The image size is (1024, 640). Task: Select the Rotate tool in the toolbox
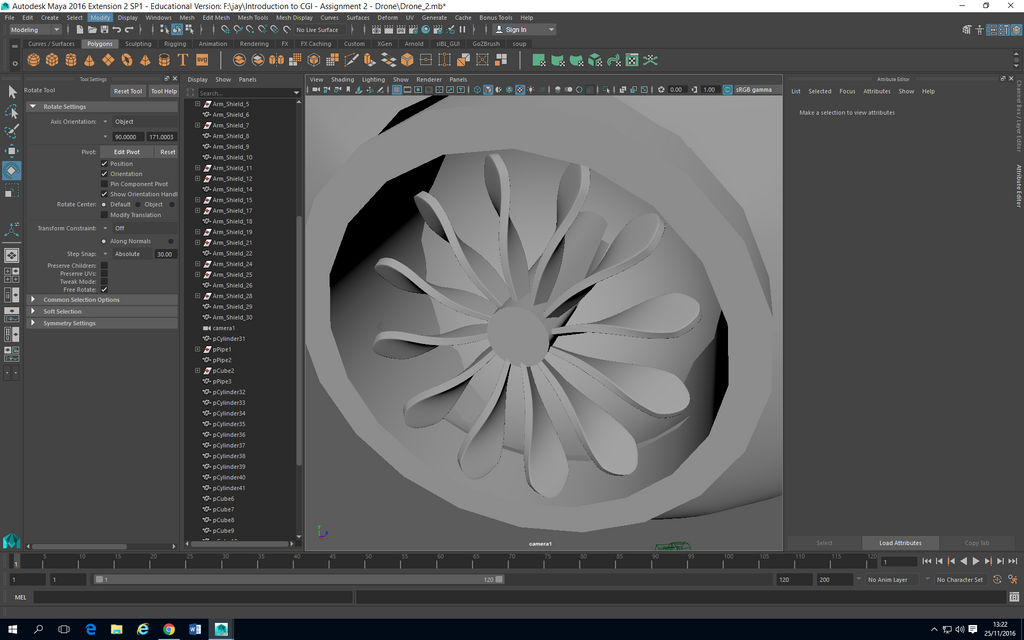click(12, 170)
